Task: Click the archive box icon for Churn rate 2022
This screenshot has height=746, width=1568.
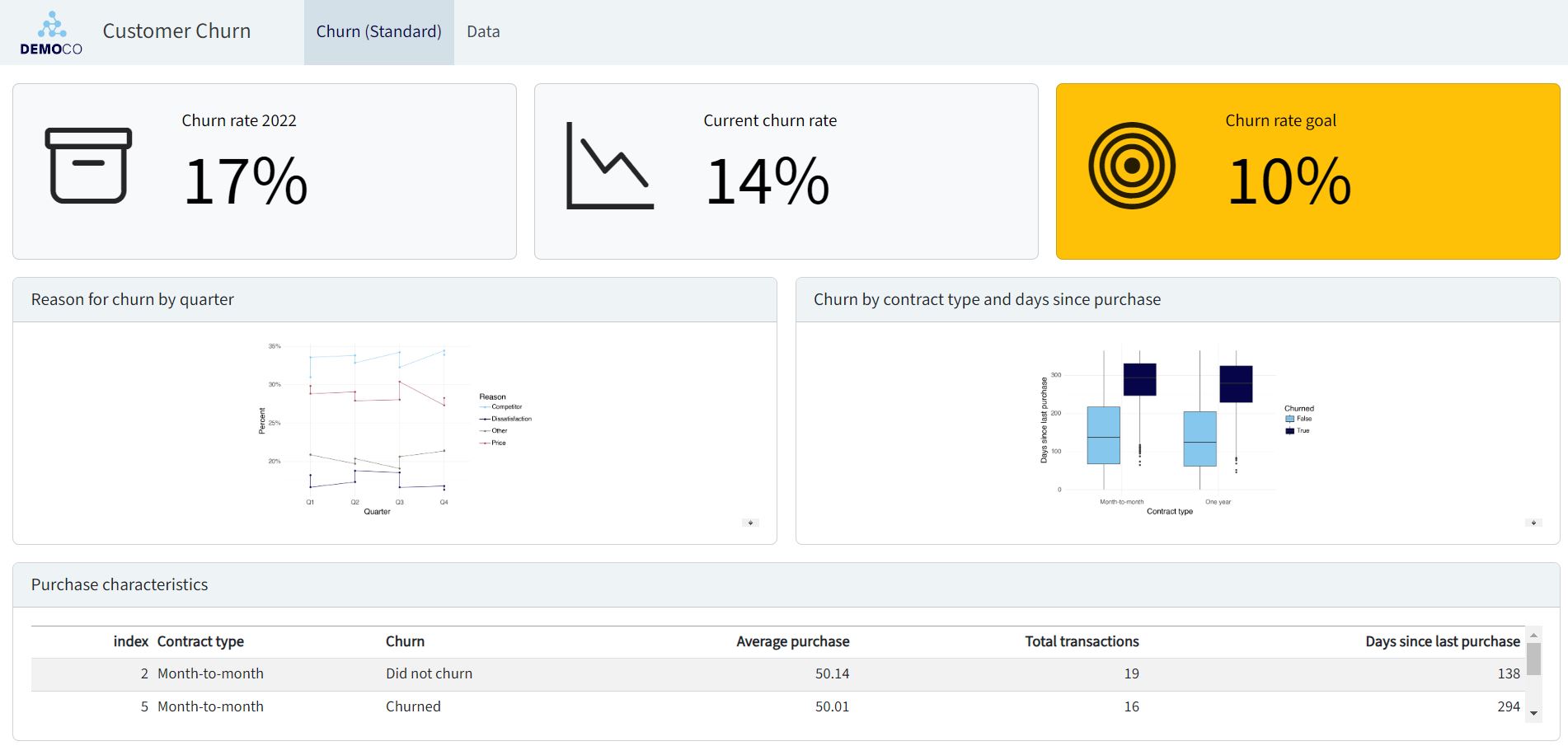Action: [88, 166]
